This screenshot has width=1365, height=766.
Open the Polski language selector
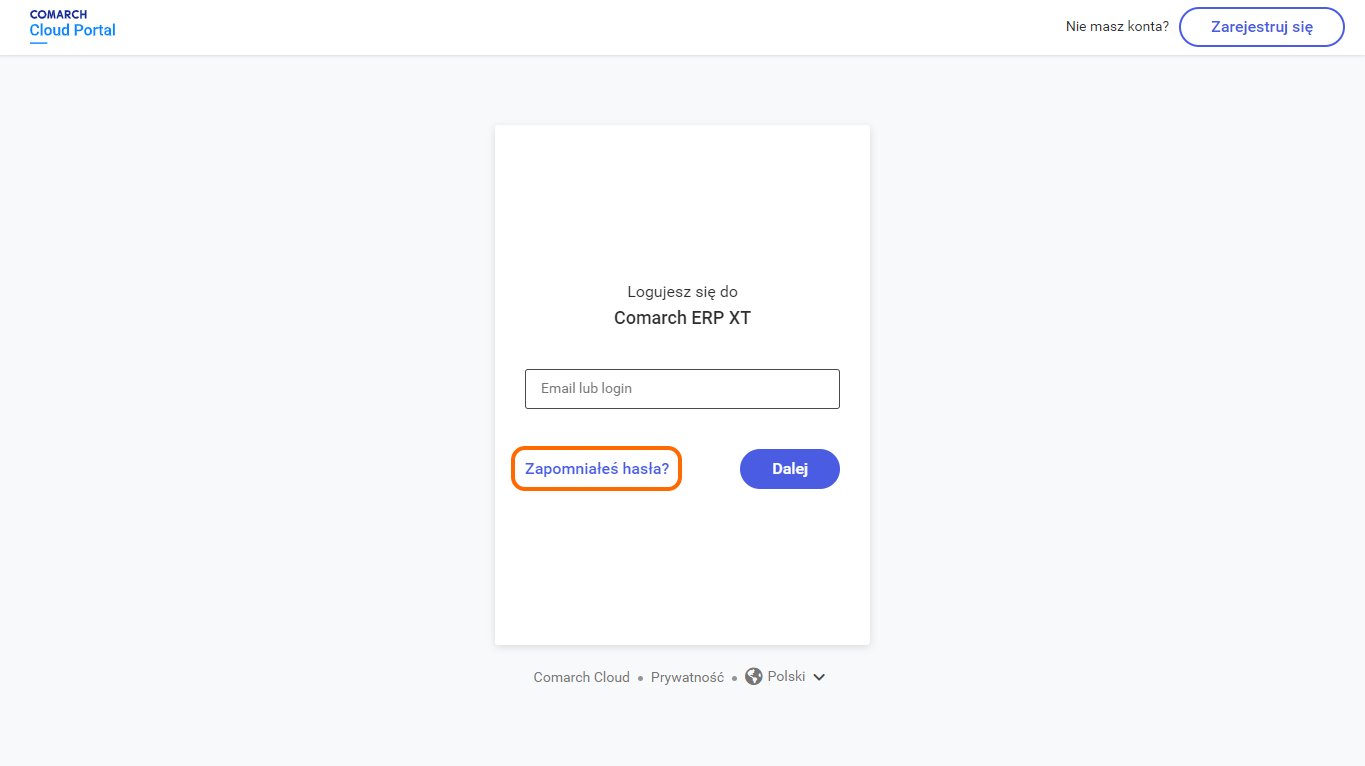tap(786, 677)
